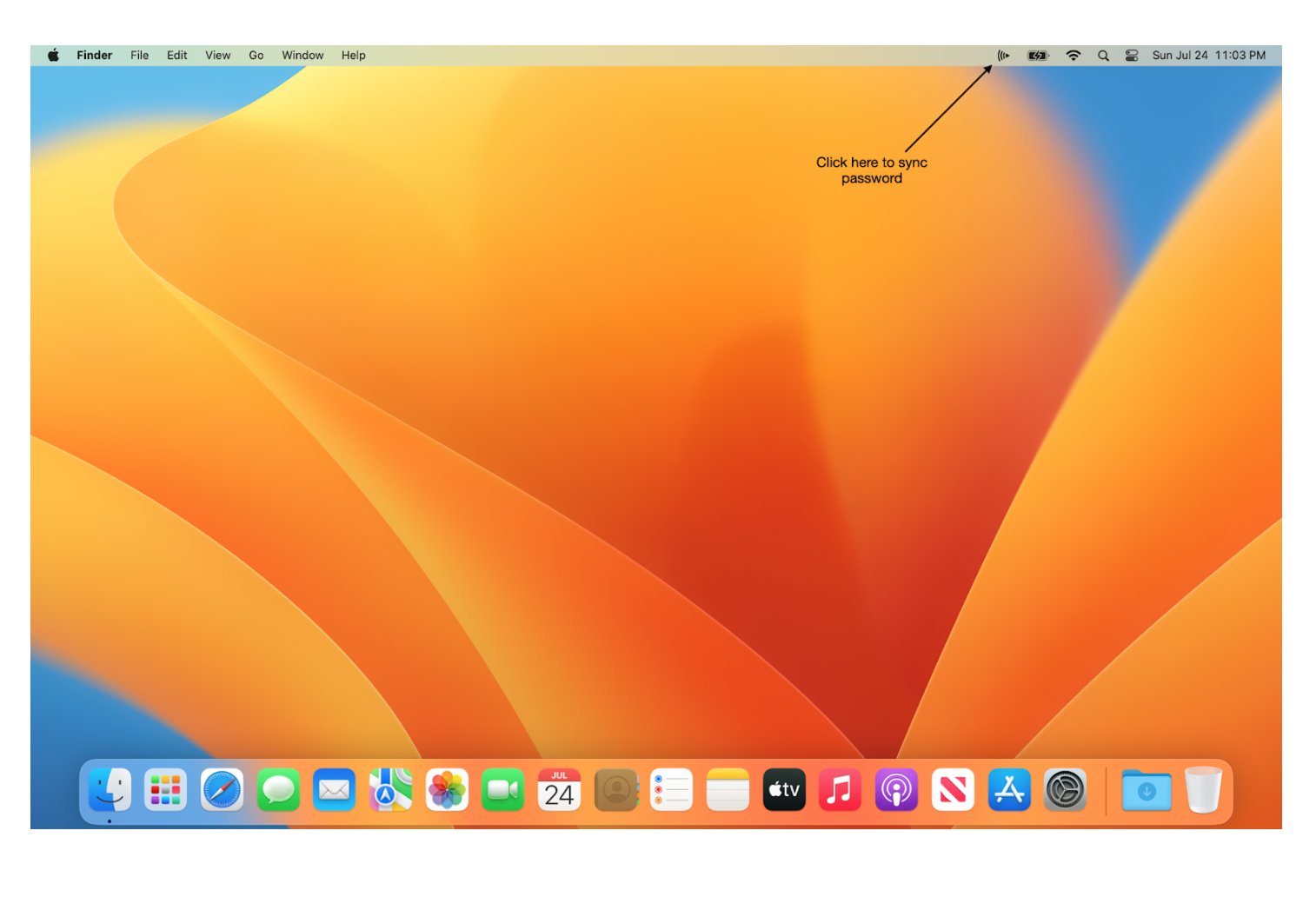Open the Apple TV app
This screenshot has width=1316, height=897.
point(784,790)
